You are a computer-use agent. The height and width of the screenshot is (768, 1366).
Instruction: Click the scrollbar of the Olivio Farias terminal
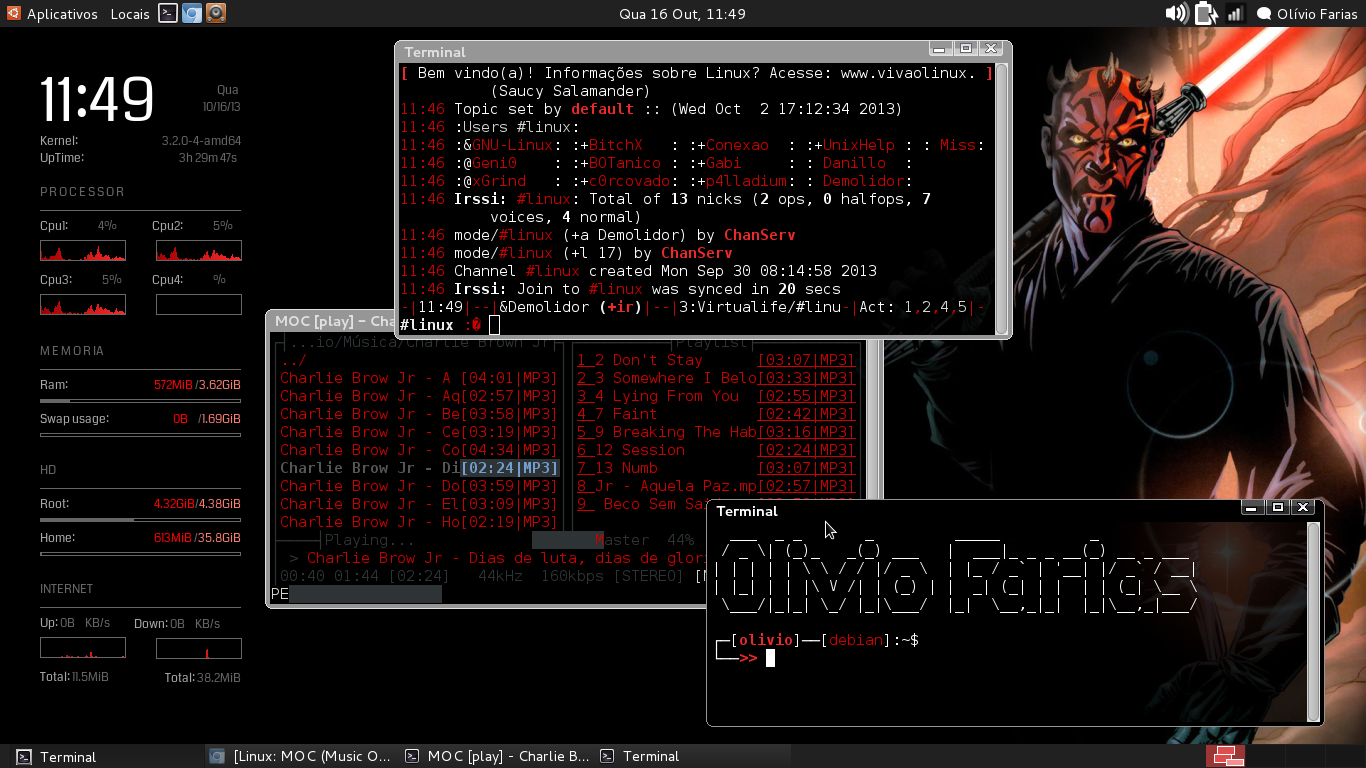[x=1313, y=621]
